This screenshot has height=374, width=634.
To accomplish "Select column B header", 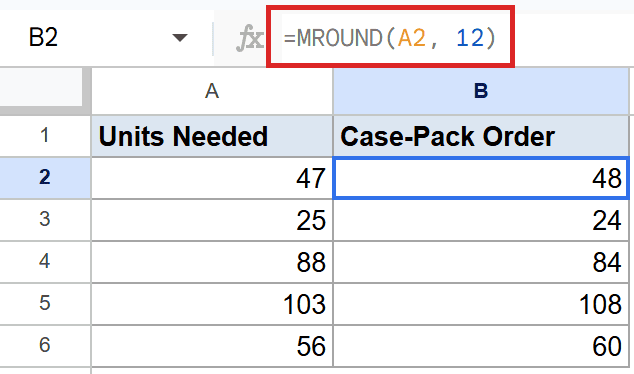I will pyautogui.click(x=481, y=91).
